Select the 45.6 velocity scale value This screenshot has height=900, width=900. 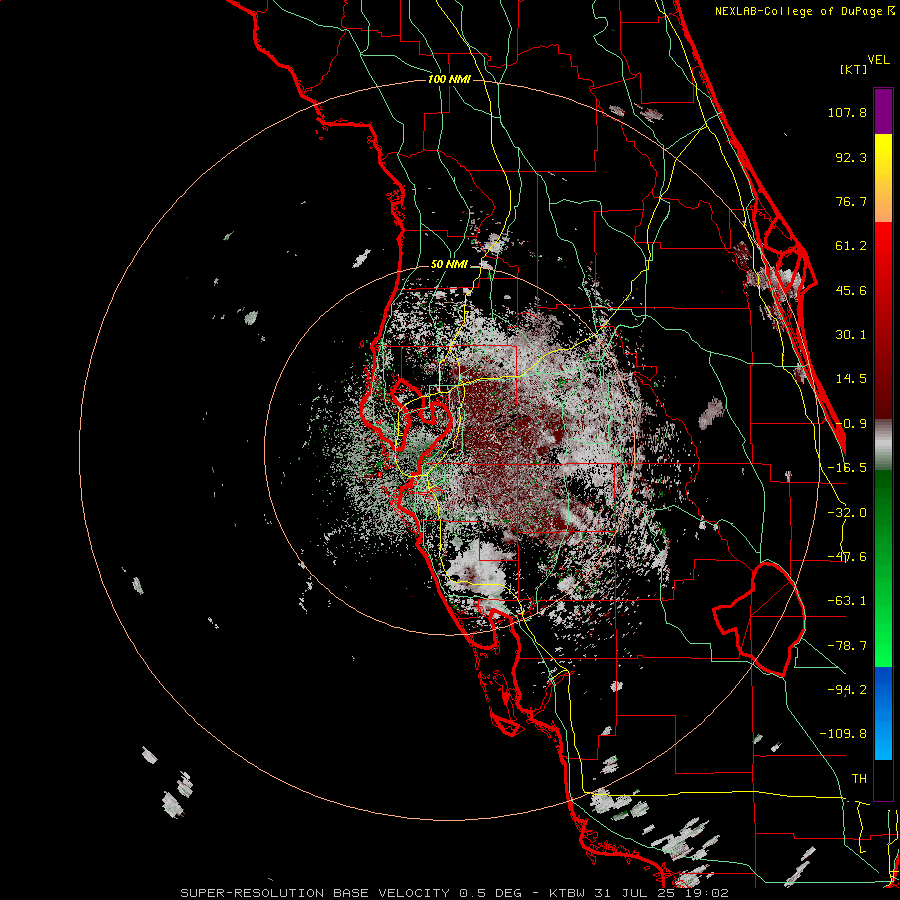click(851, 290)
